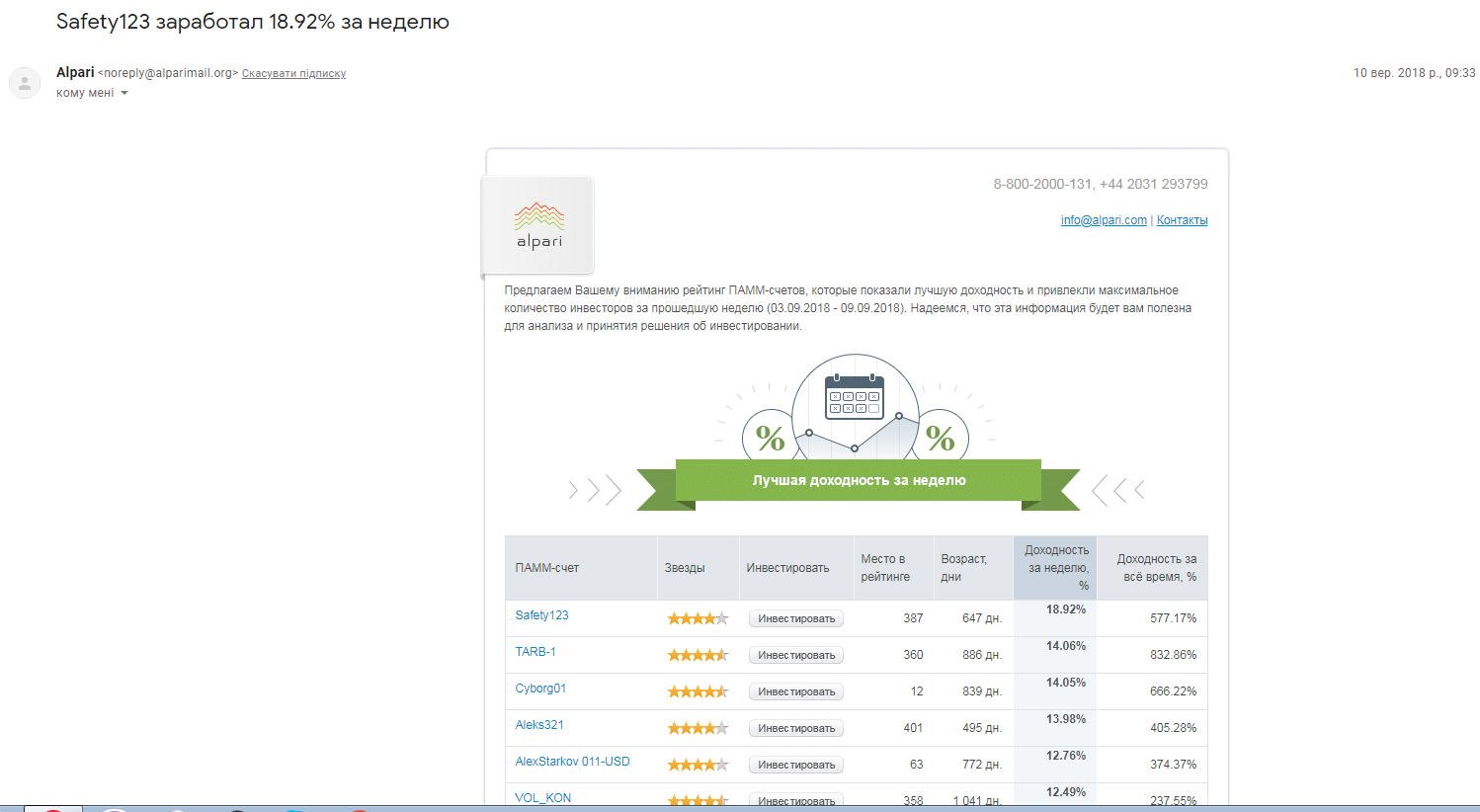Open the Контакты link

(x=1183, y=220)
